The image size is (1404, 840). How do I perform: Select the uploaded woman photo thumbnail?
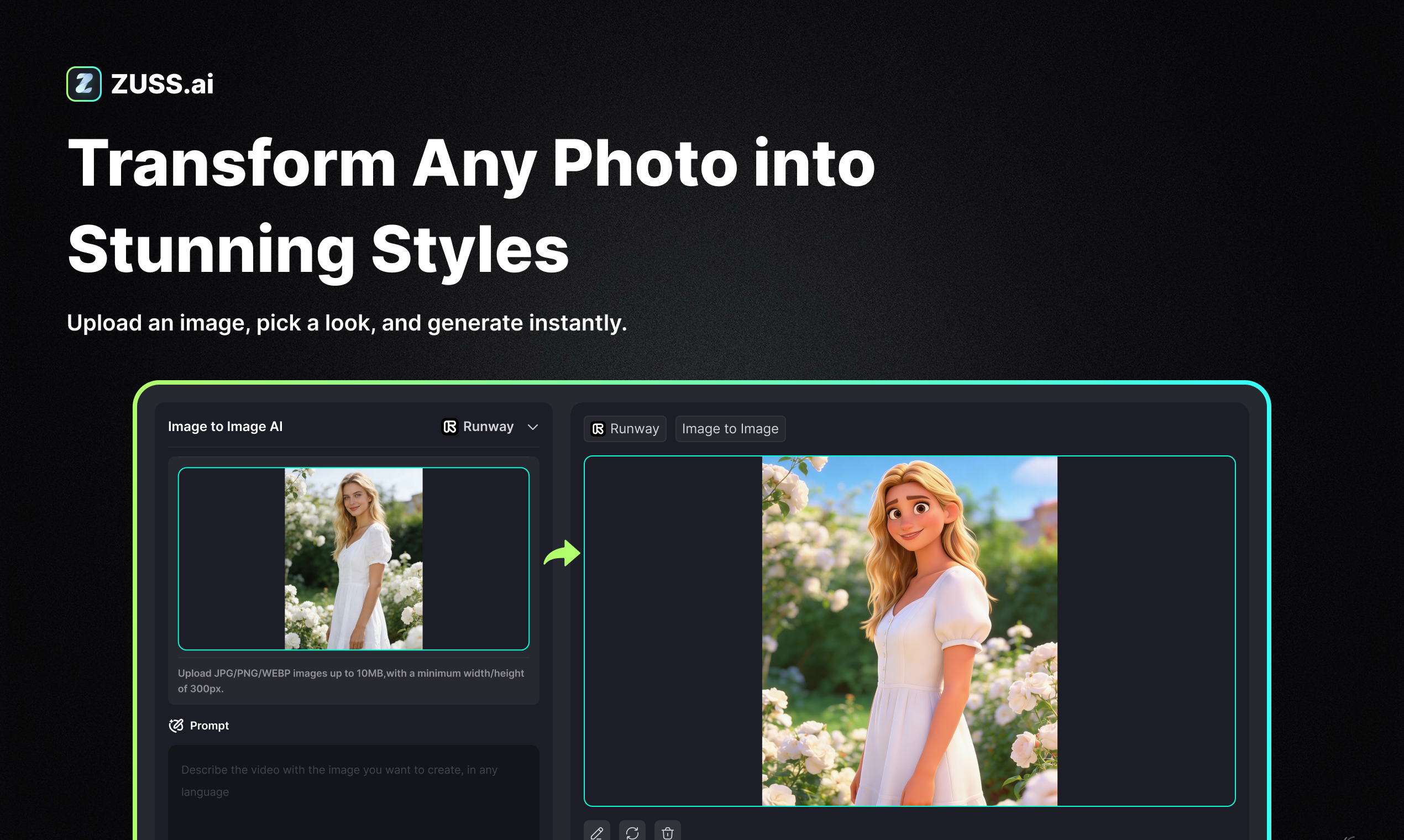point(353,558)
